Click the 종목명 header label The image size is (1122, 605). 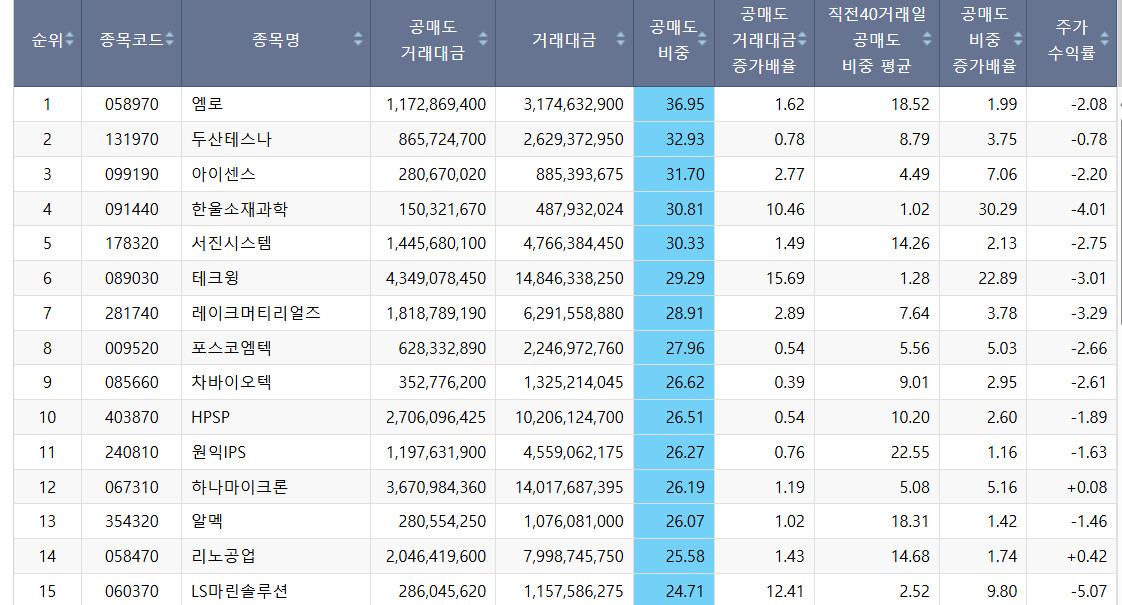(276, 40)
